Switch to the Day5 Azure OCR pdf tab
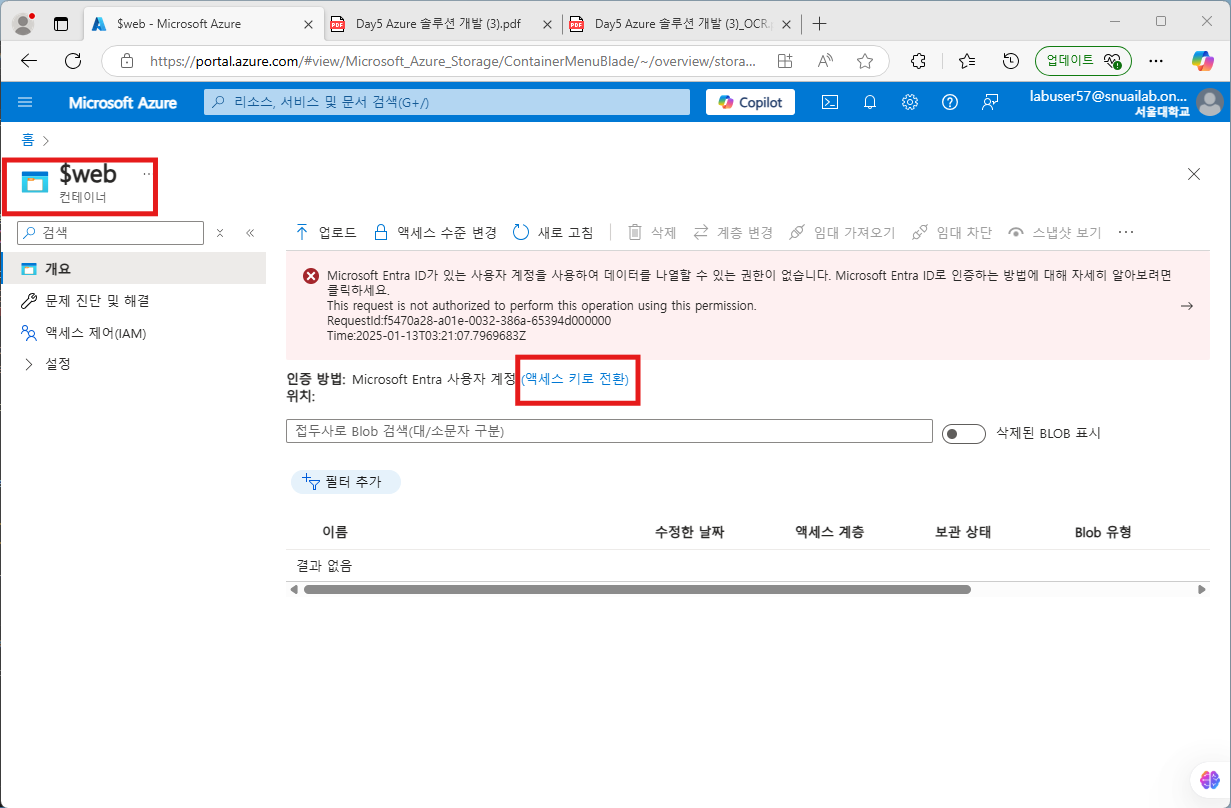This screenshot has height=808, width=1231. pyautogui.click(x=680, y=24)
